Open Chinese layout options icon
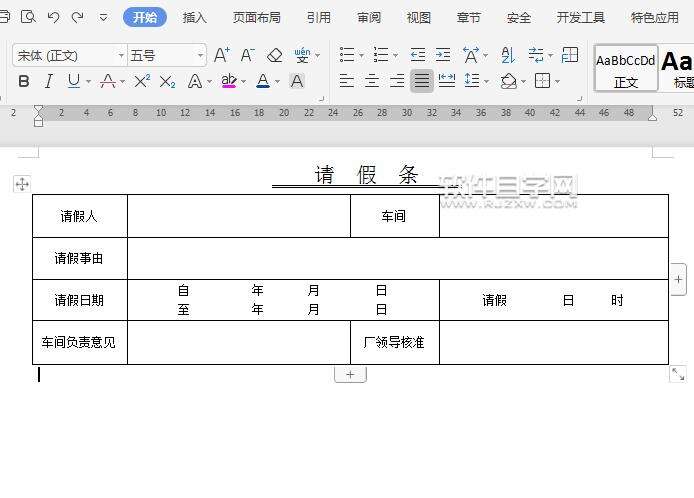 470,55
